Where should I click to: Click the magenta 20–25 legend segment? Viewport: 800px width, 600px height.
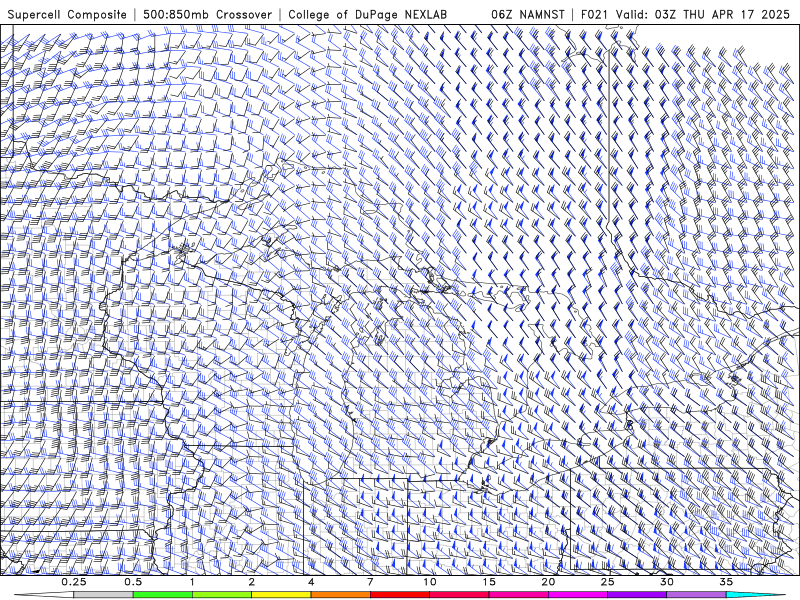click(578, 595)
